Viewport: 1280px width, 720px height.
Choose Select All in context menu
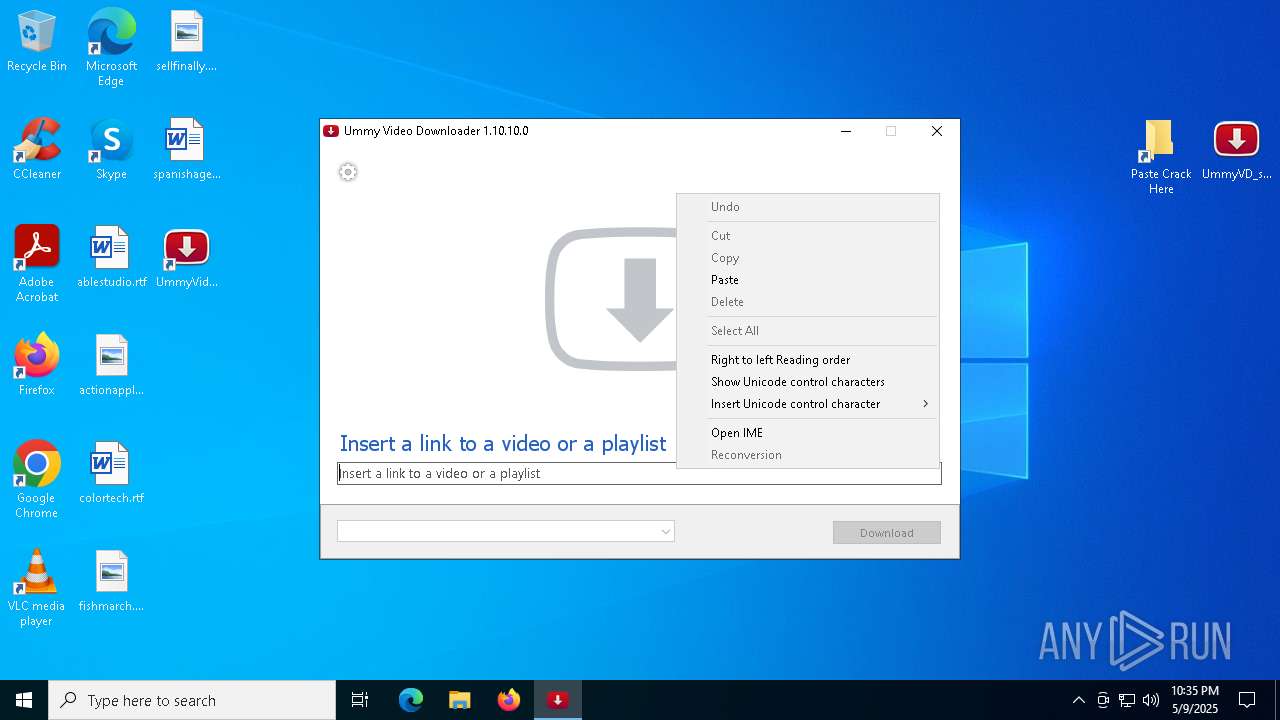[808, 331]
